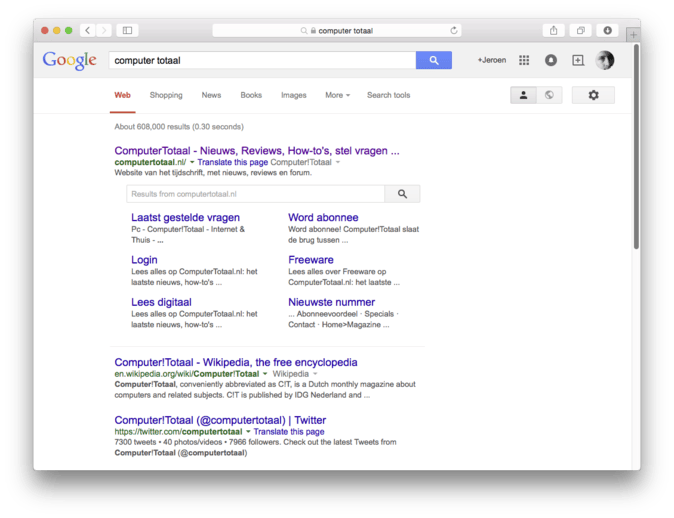Open dropdown arrow after Computer!Totaal publisher name
Screen dimensions: 674x518
(x=338, y=162)
